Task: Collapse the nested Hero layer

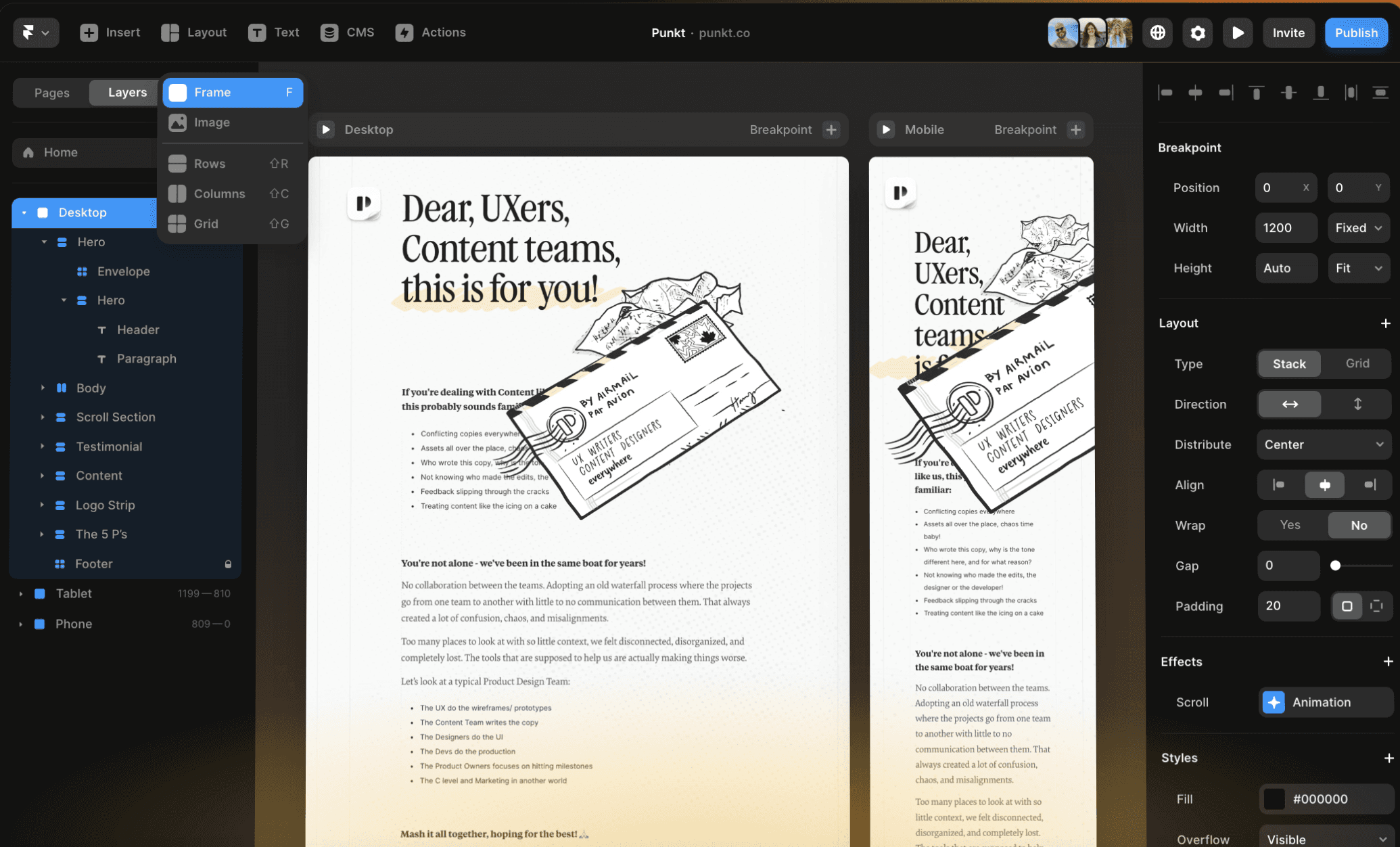Action: point(64,300)
